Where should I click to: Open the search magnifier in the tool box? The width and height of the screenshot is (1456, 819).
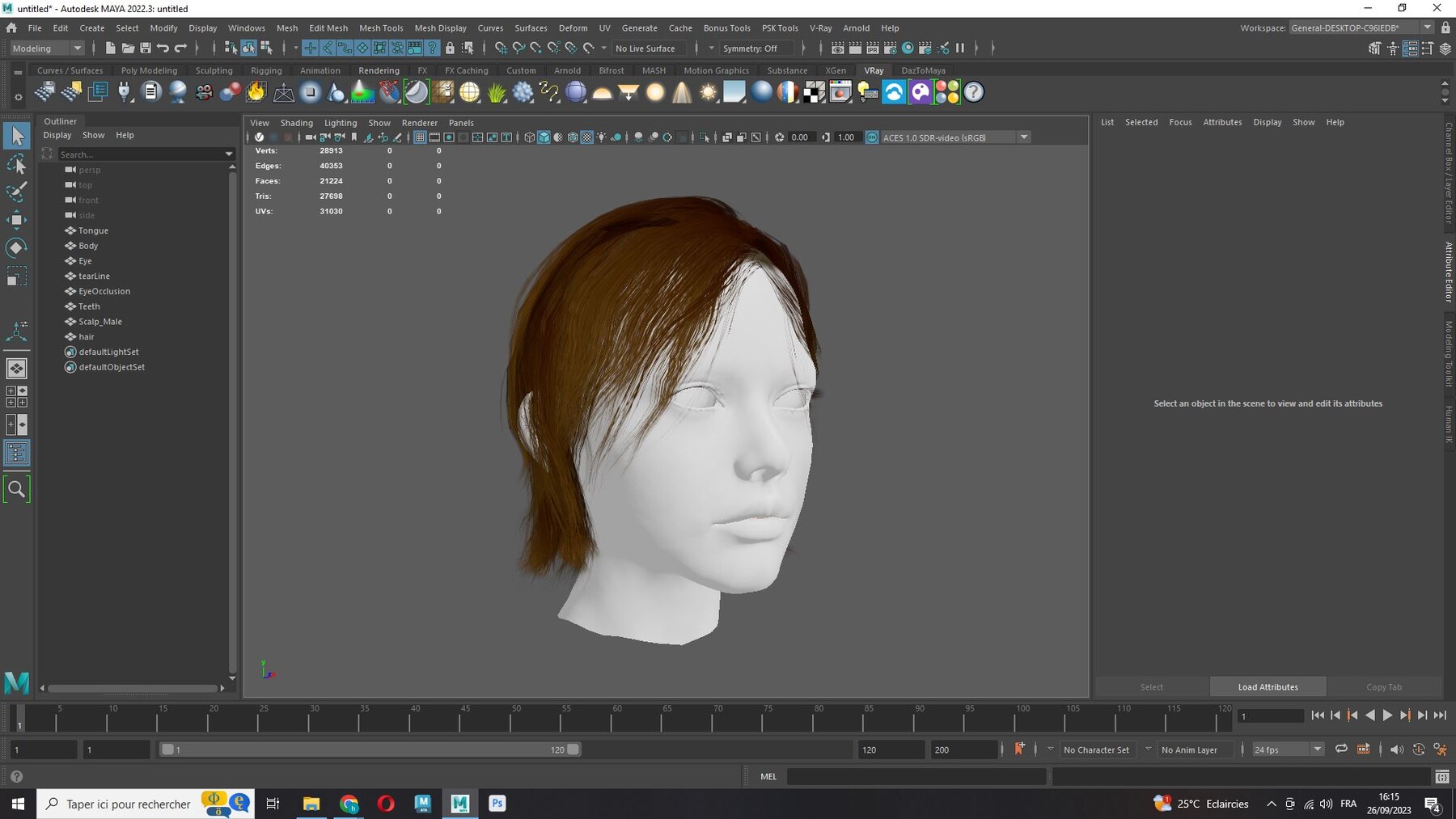(x=17, y=489)
